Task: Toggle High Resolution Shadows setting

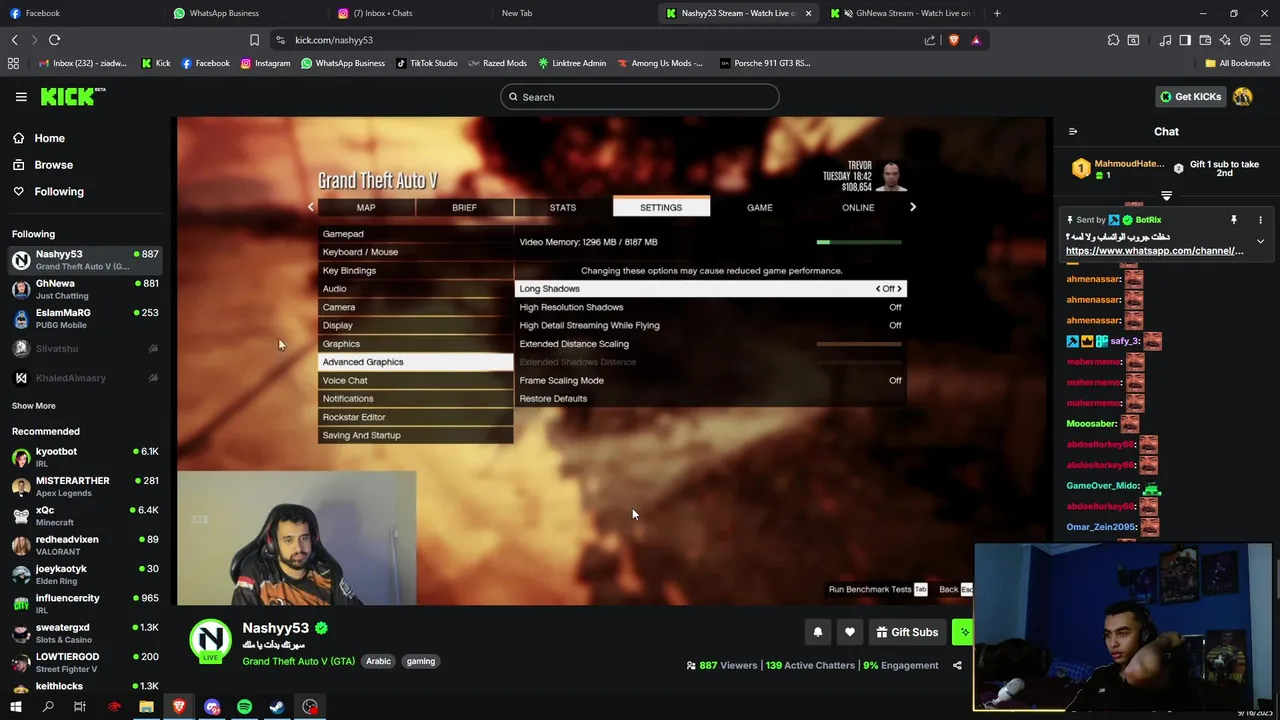Action: 711,307
